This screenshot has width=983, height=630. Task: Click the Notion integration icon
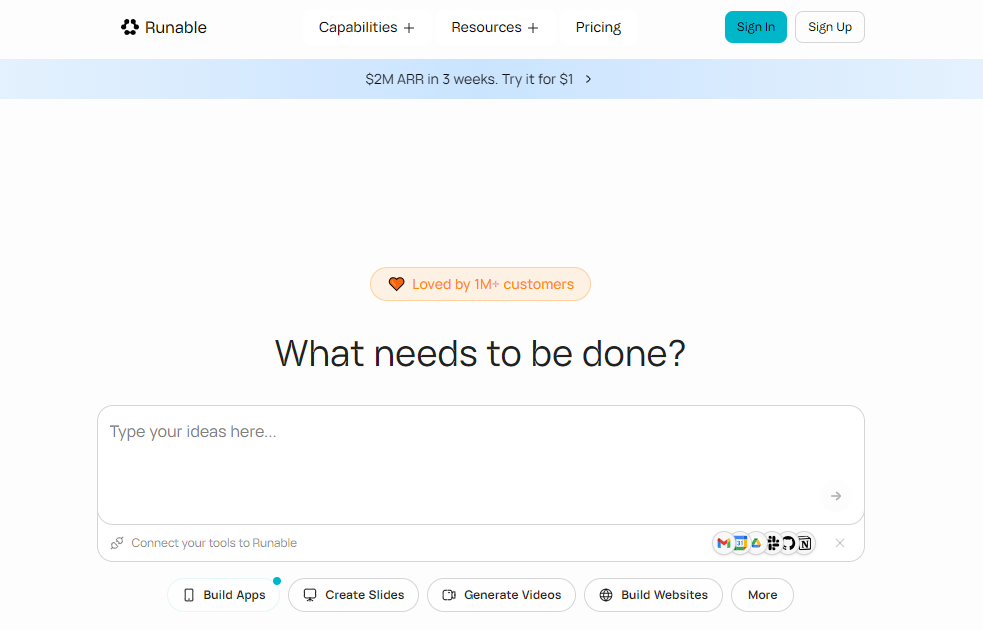tap(805, 543)
